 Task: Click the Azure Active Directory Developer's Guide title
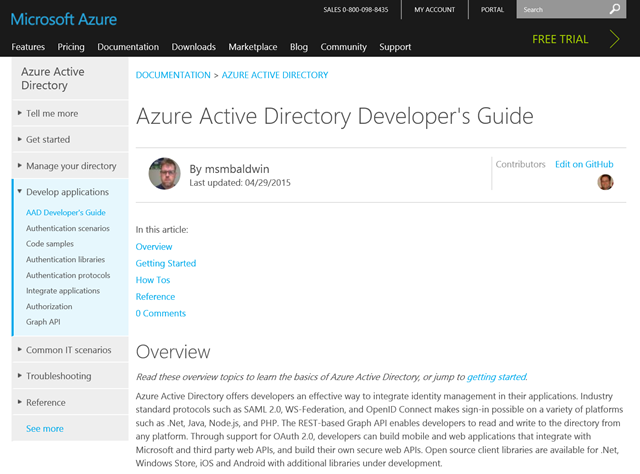point(335,116)
